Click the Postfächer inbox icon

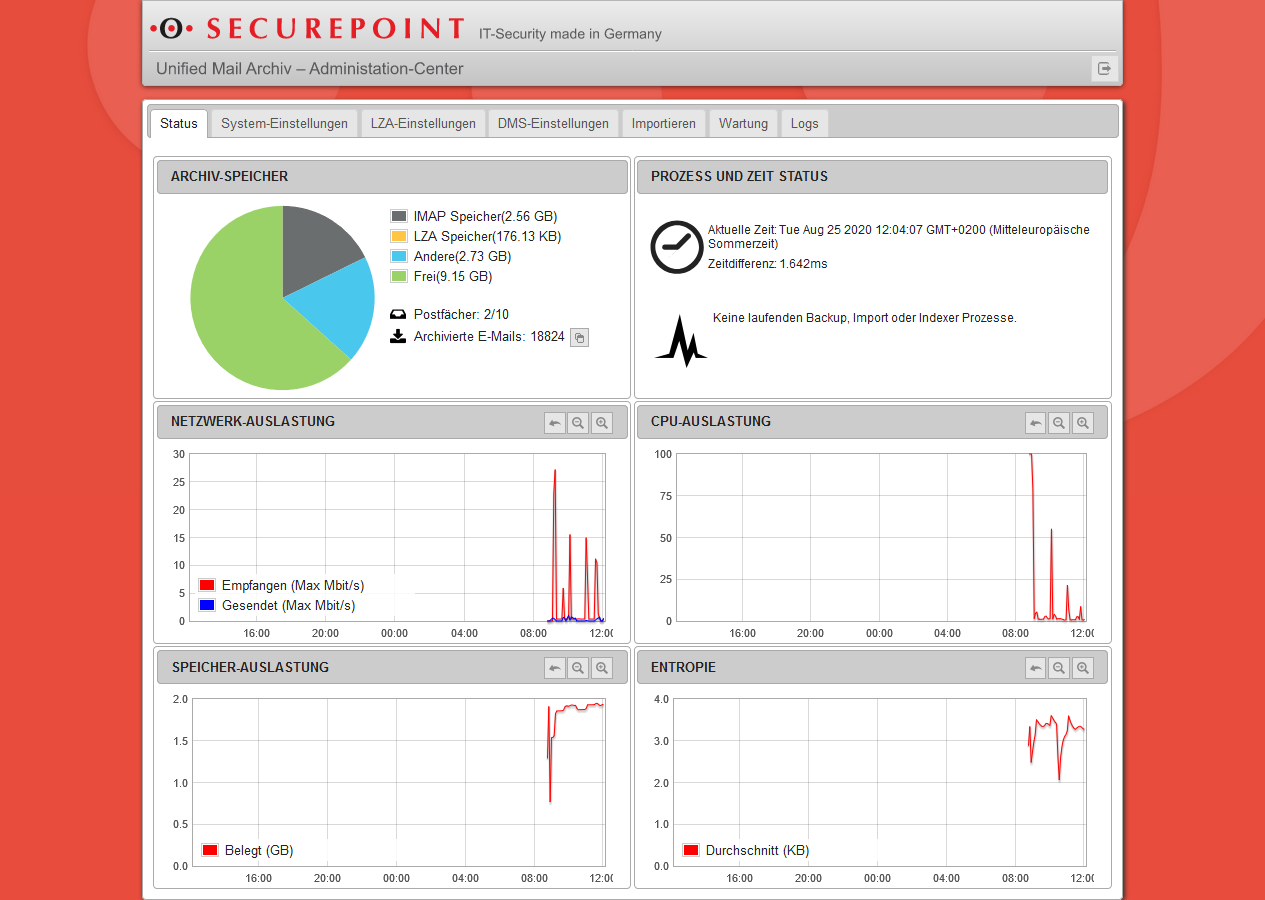398,314
